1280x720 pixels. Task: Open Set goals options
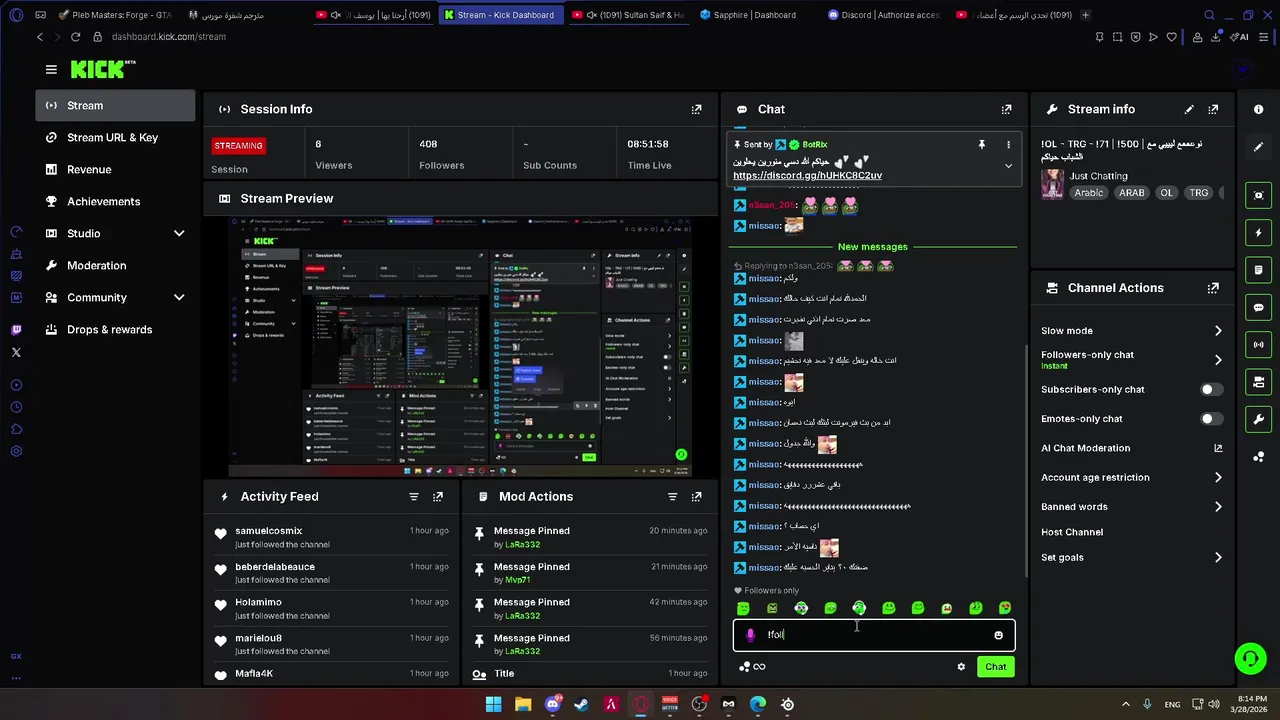pyautogui.click(x=1131, y=558)
